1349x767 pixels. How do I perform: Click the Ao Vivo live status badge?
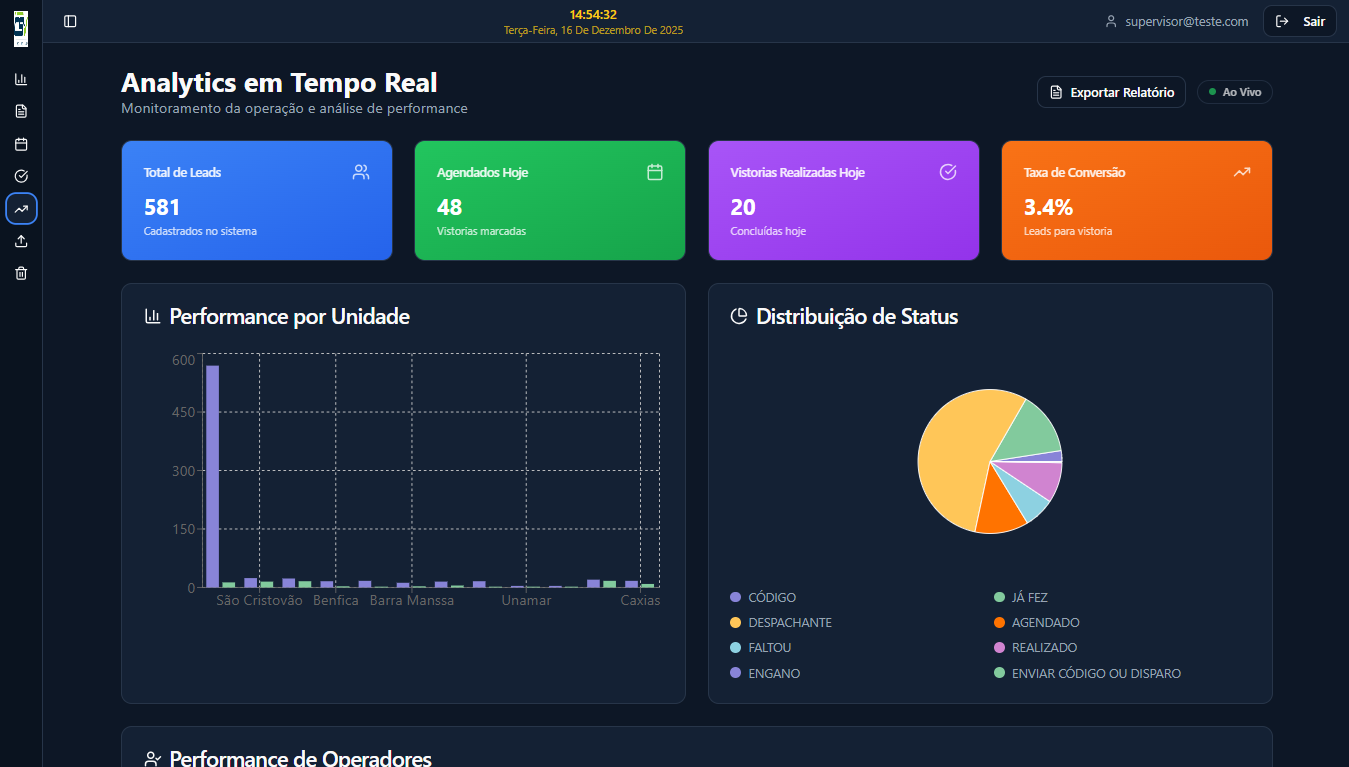coord(1234,92)
